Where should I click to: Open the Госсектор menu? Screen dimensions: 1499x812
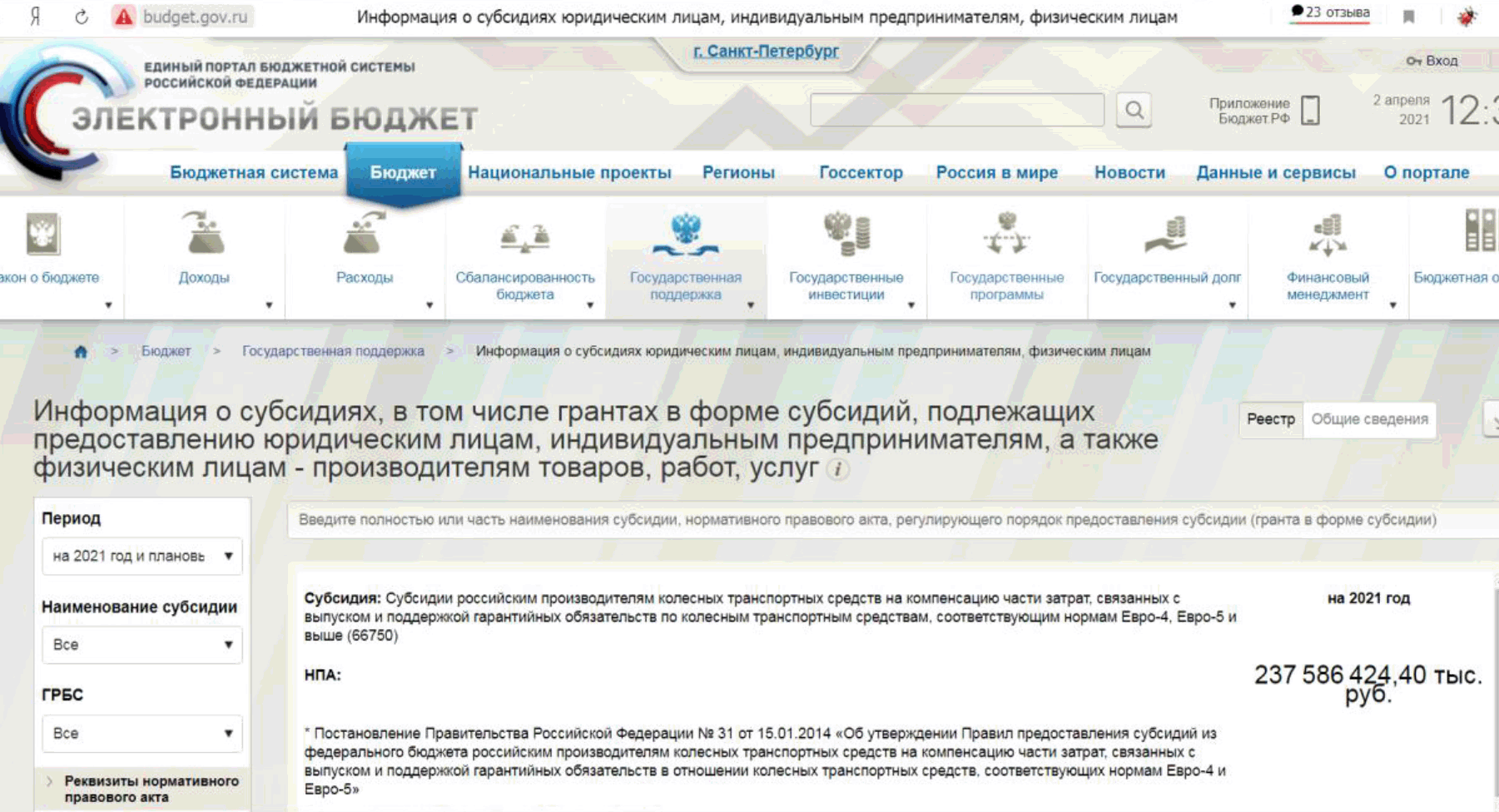tap(861, 172)
